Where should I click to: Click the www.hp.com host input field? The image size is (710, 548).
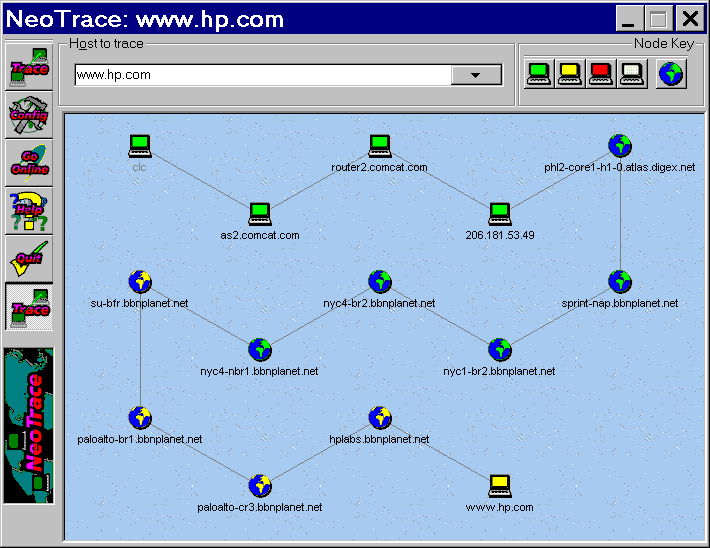263,75
